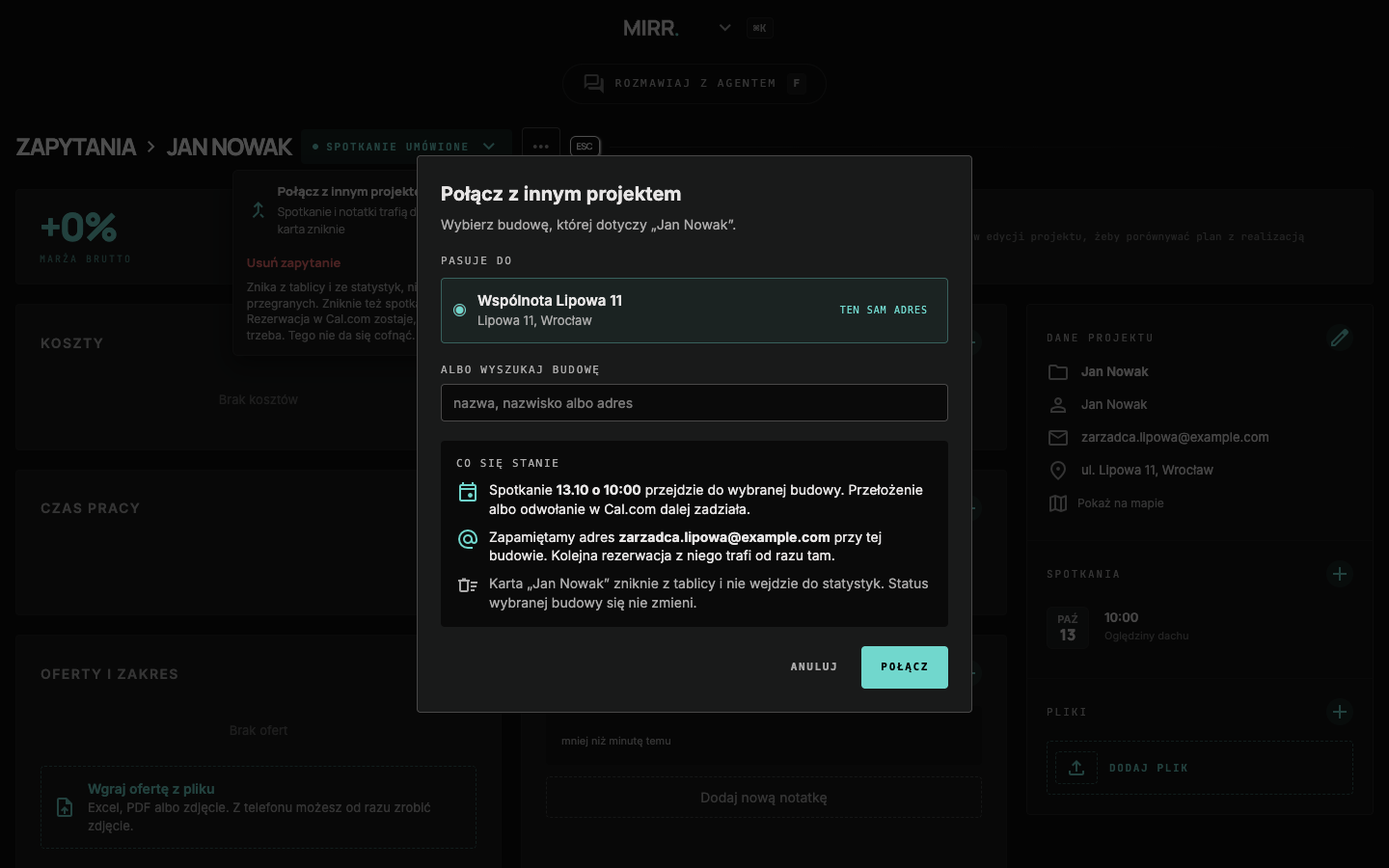Choose Połącz z innym projektem menu entry
This screenshot has height=868, width=1389.
click(x=347, y=192)
